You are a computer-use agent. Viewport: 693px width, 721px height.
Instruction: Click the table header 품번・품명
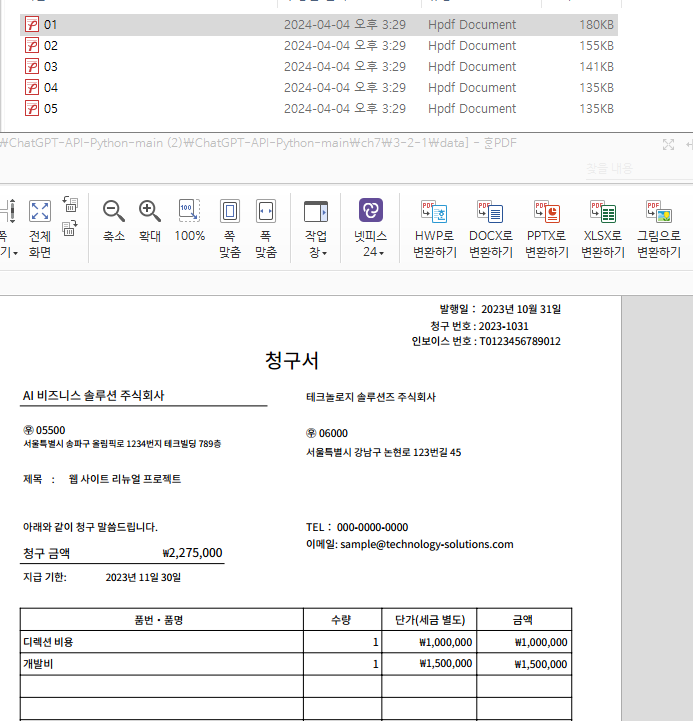[x=159, y=620]
